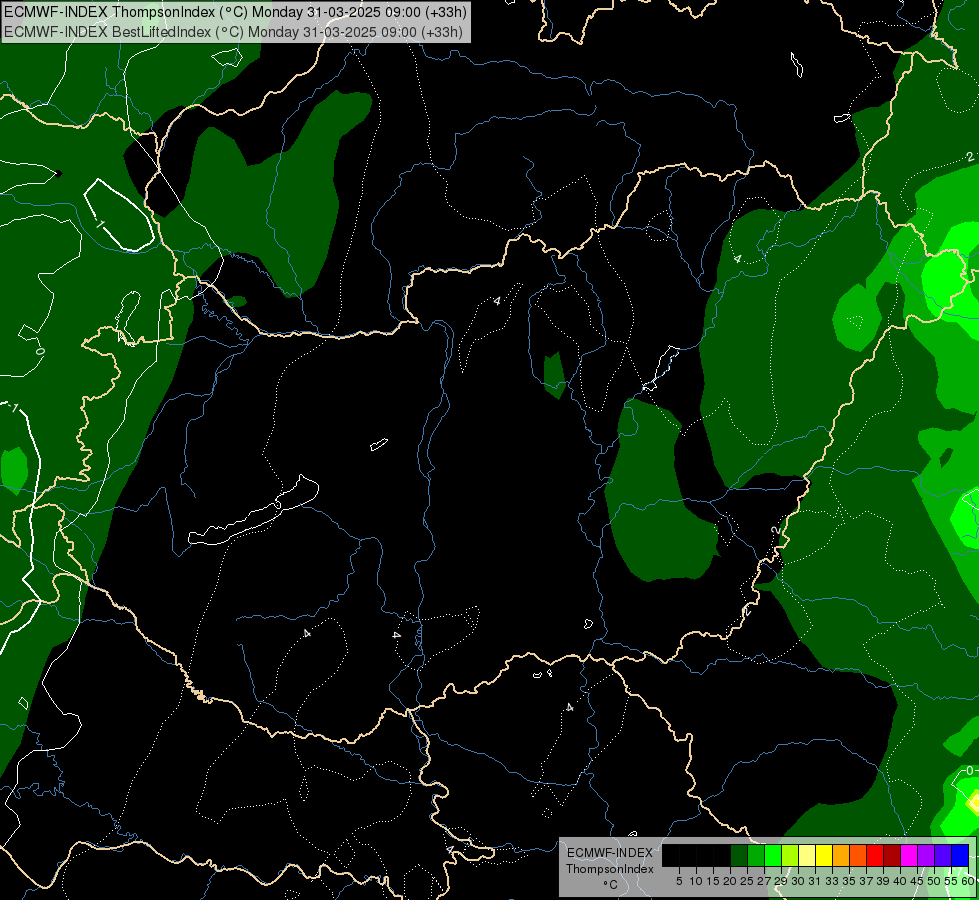Select the bright green 27–29 legend swatch
Viewport: 979px width, 900px height.
pos(774,855)
